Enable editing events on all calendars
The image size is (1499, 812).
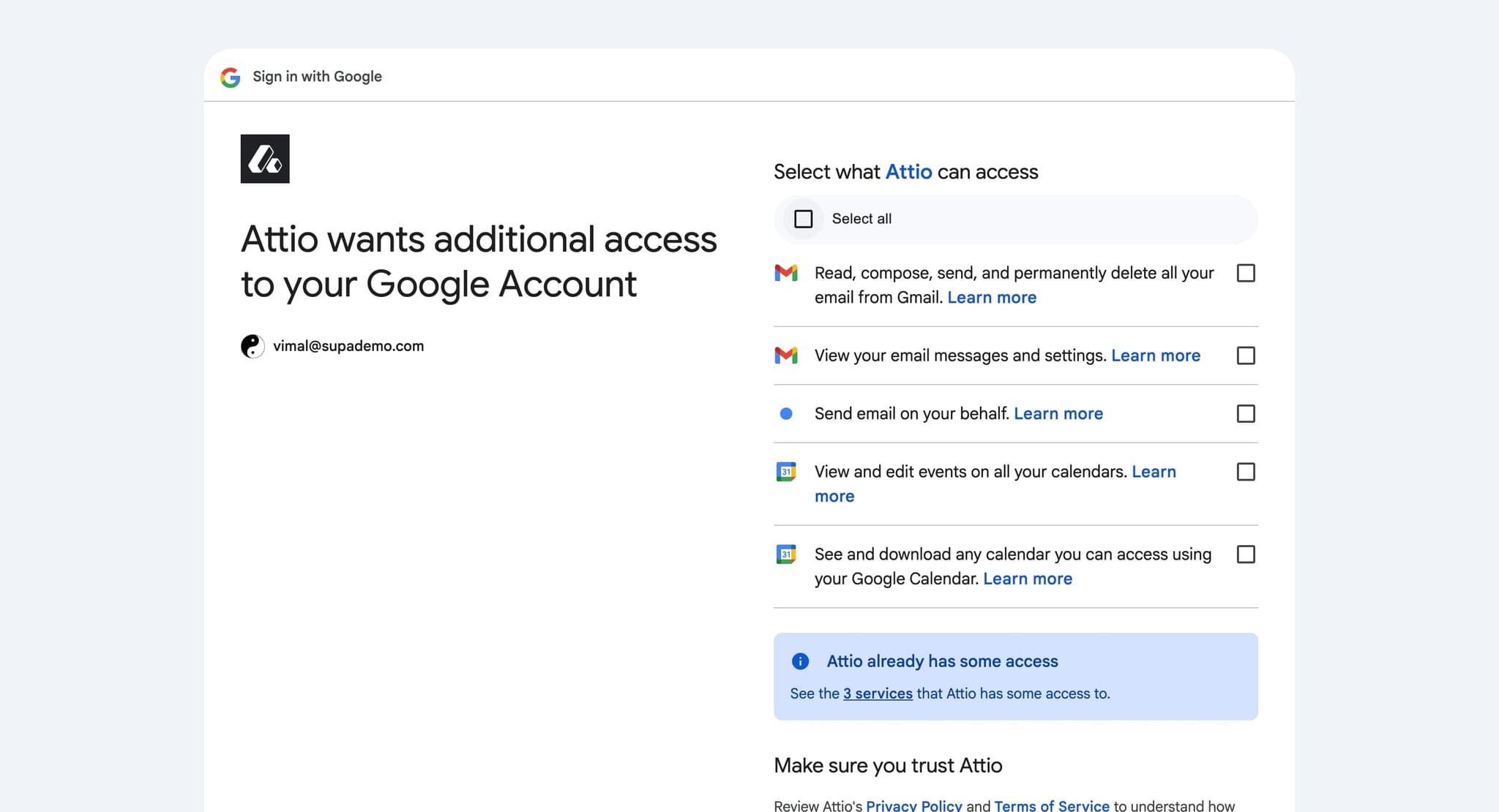click(1246, 472)
